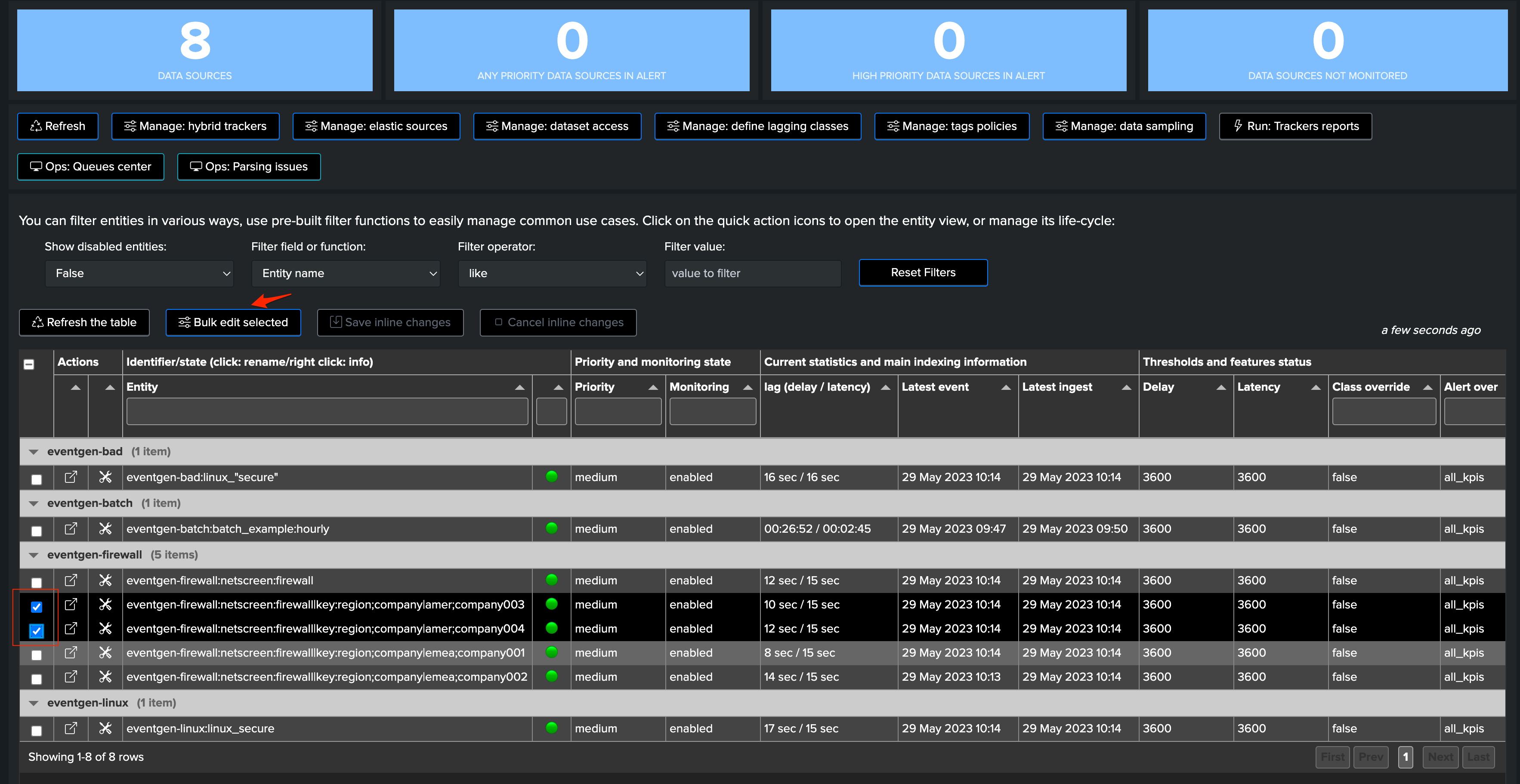Click Manage: hybrid trackers
Viewport: 1520px width, 784px height.
click(x=195, y=126)
